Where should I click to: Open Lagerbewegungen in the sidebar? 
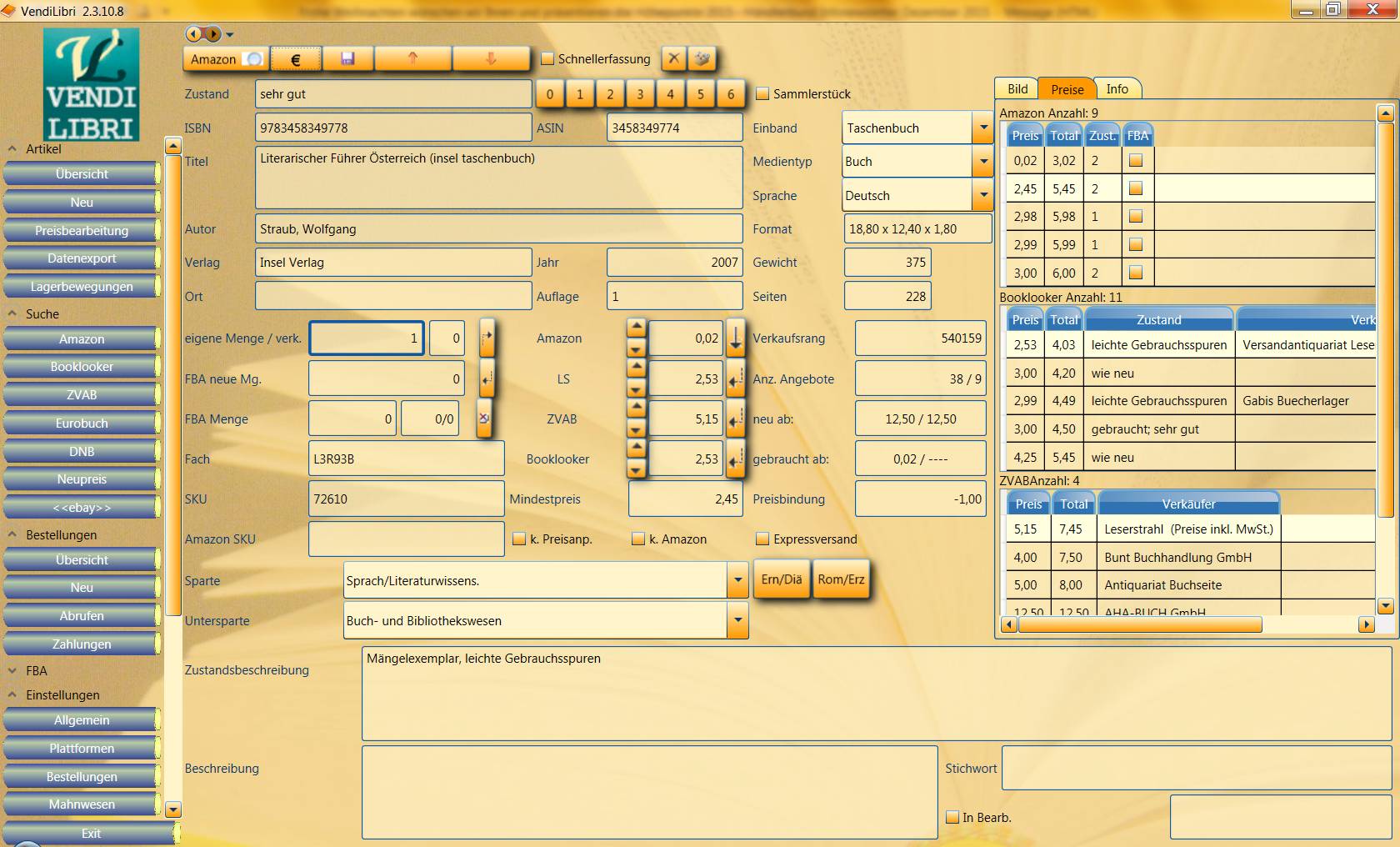[x=82, y=287]
